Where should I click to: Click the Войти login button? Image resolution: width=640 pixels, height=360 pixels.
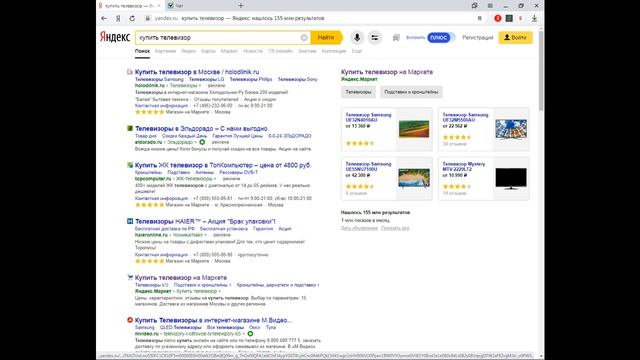point(516,38)
